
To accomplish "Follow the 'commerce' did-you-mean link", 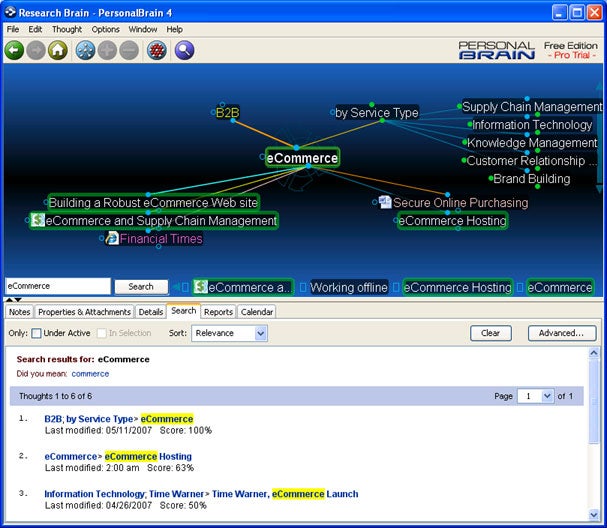I will (90, 374).
